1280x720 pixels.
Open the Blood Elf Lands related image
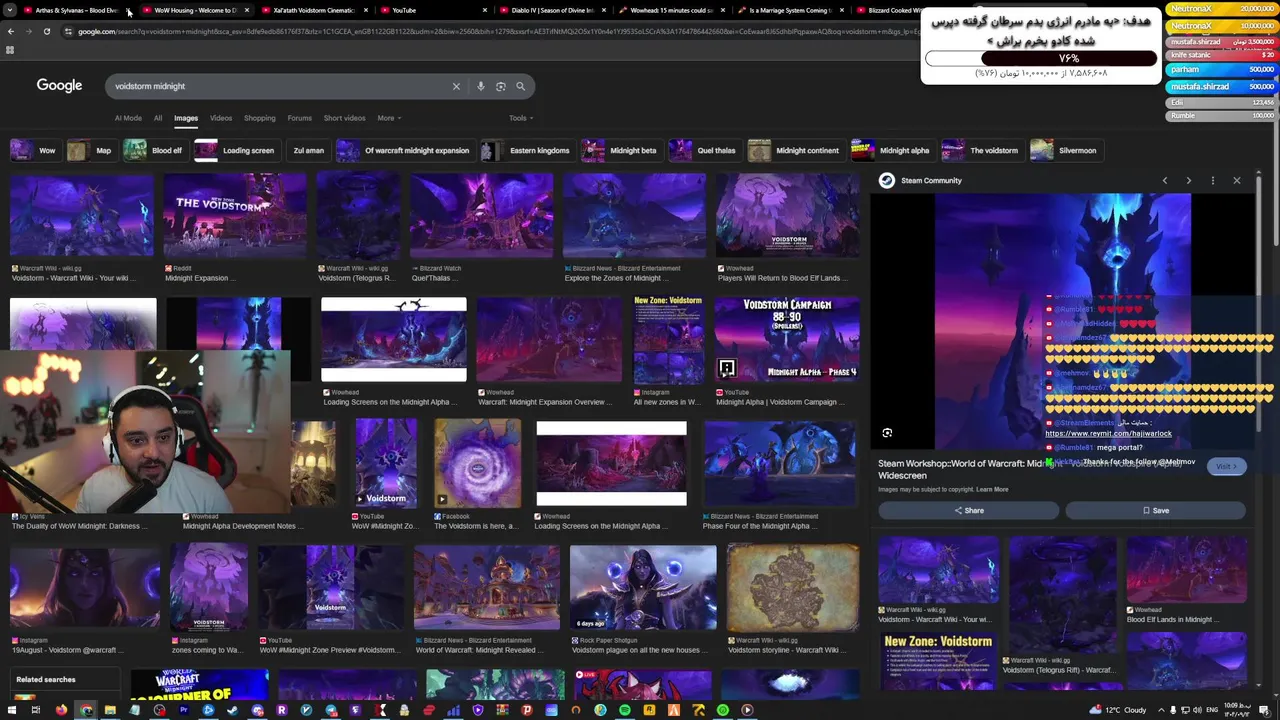1186,570
